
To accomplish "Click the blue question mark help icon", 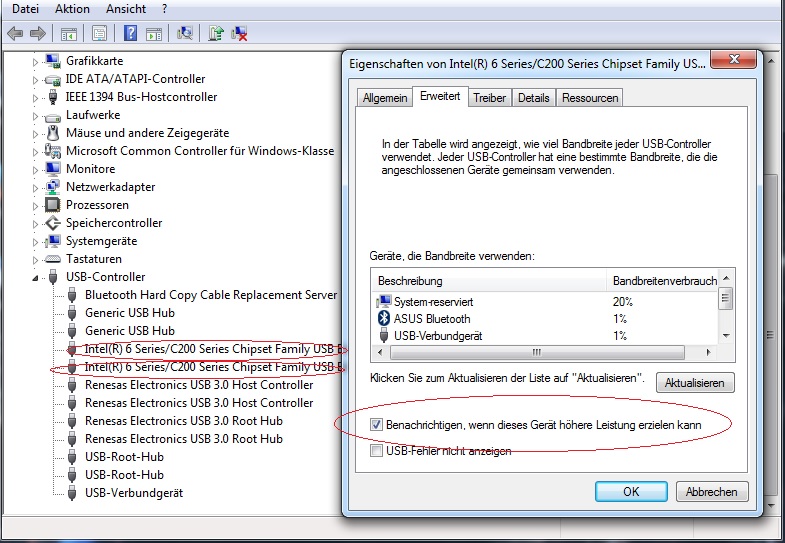I will pyautogui.click(x=130, y=34).
